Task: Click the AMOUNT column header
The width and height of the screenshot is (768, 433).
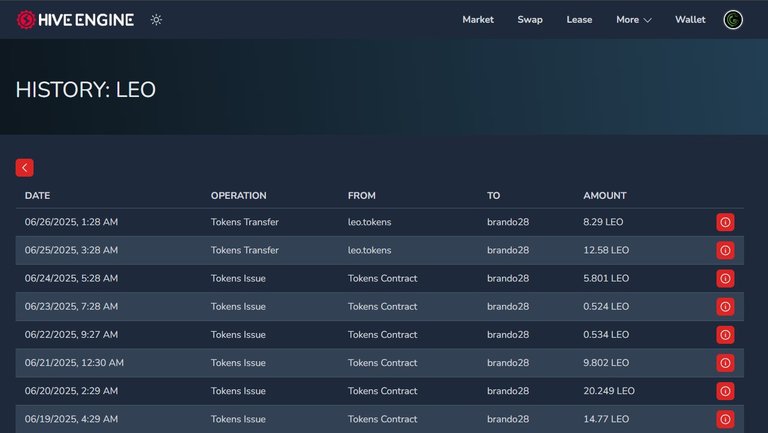Action: coord(604,195)
